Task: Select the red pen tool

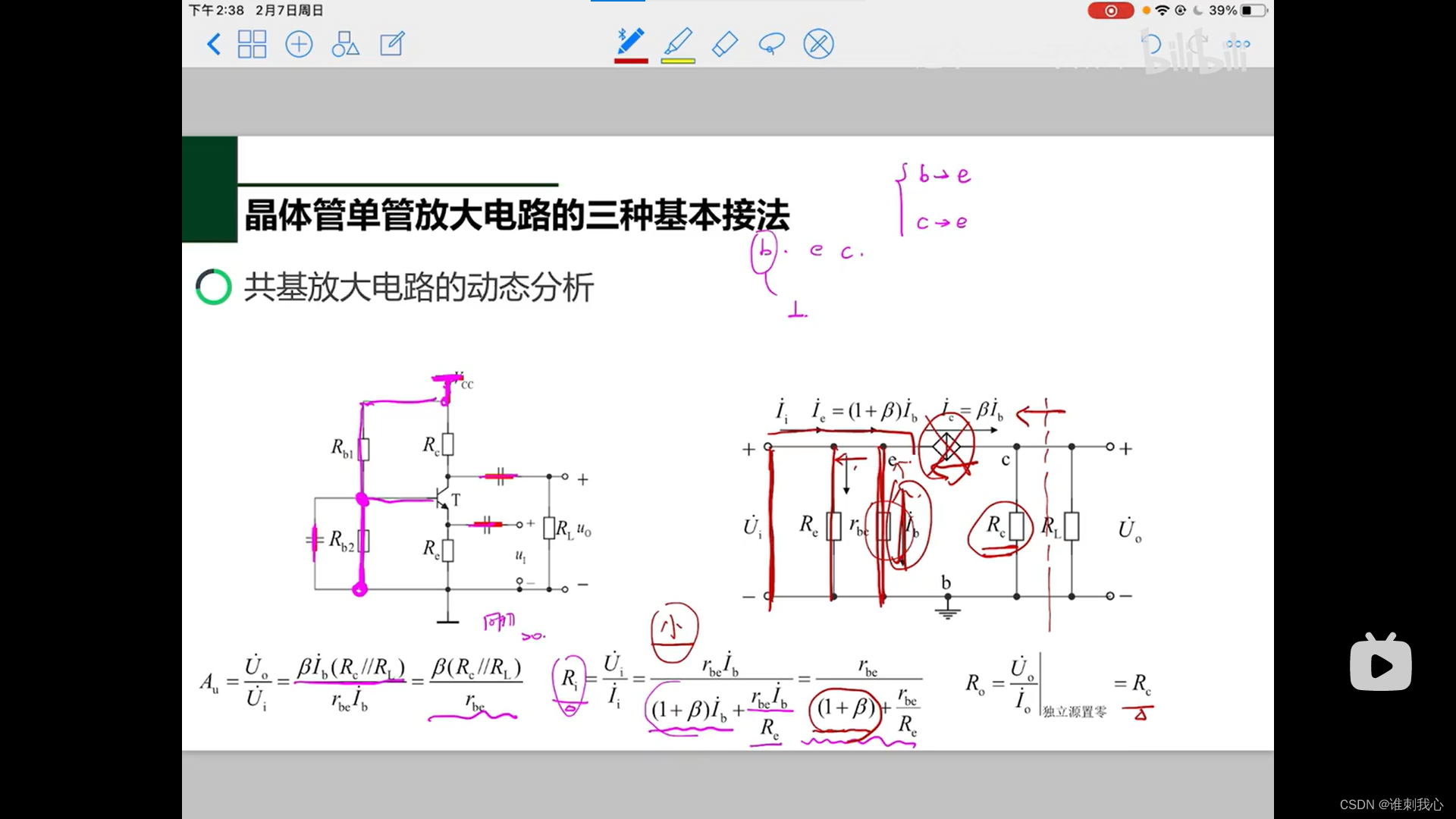Action: pyautogui.click(x=631, y=42)
